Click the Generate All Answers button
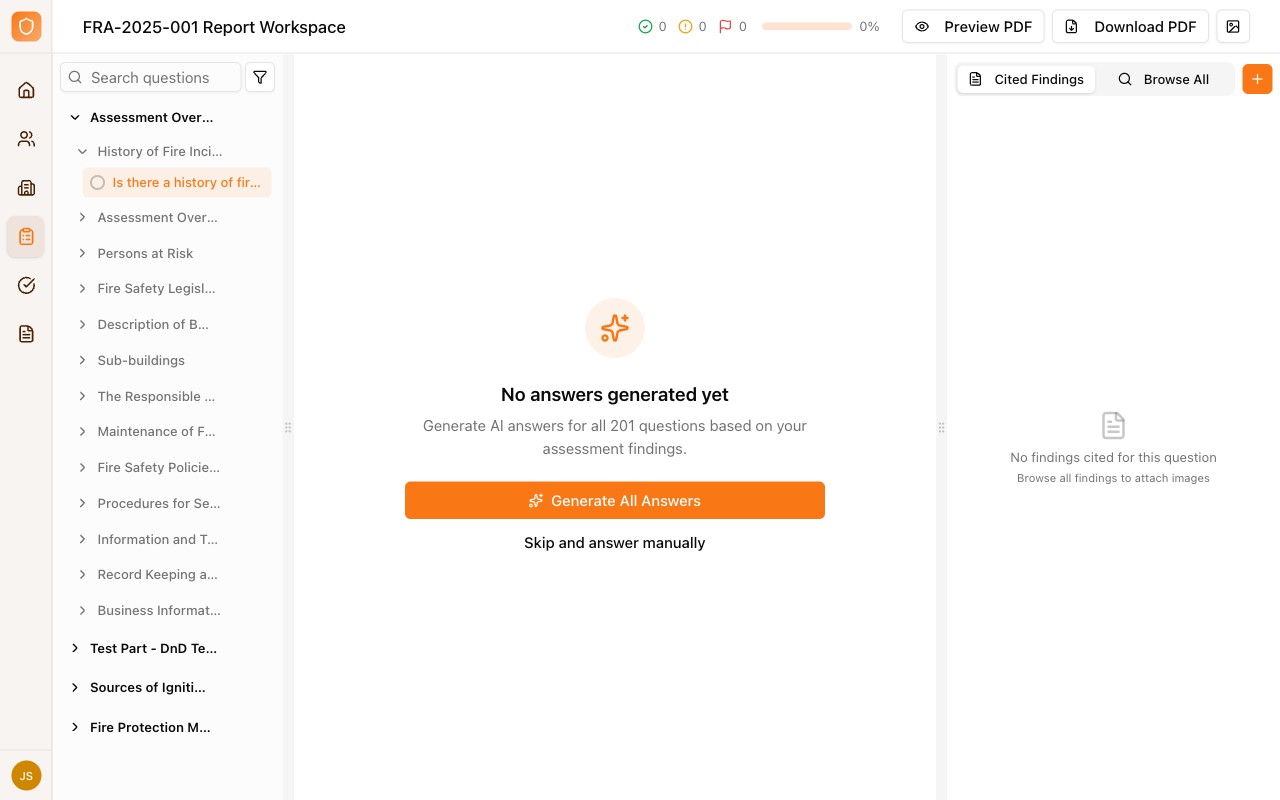The image size is (1280, 800). (x=615, y=500)
